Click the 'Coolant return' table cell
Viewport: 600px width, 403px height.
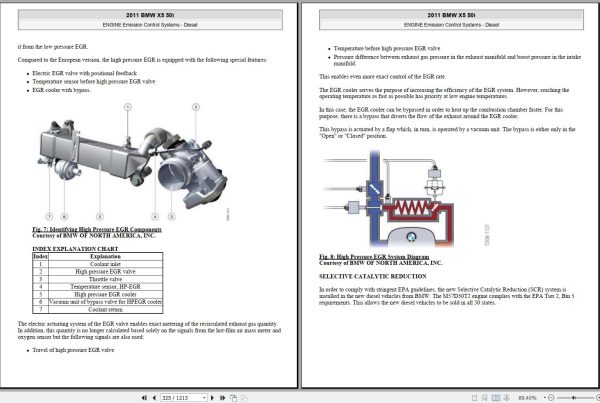[105, 309]
